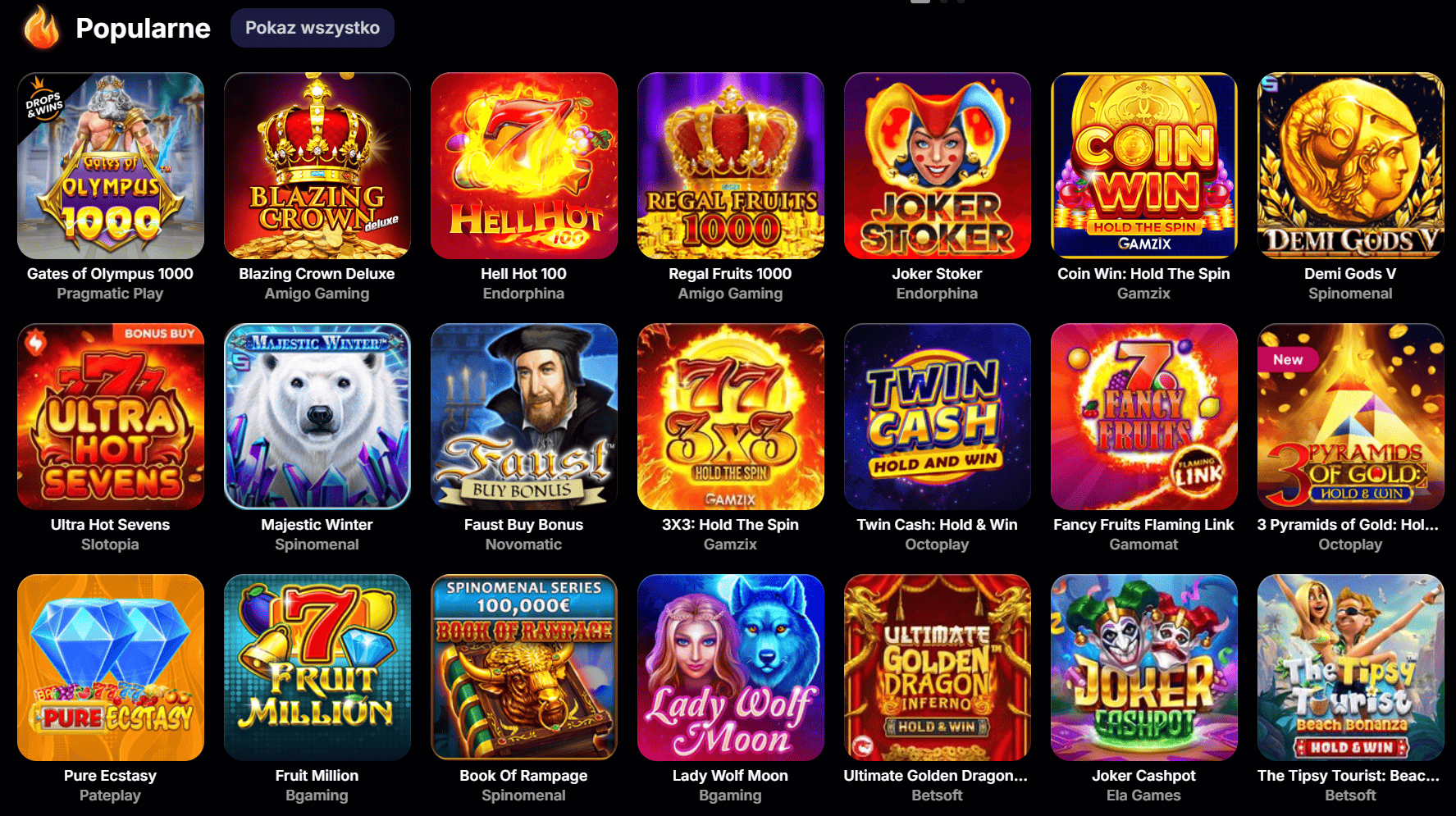Click the Pragmatic Play provider label
The image size is (1456, 816).
[x=110, y=294]
